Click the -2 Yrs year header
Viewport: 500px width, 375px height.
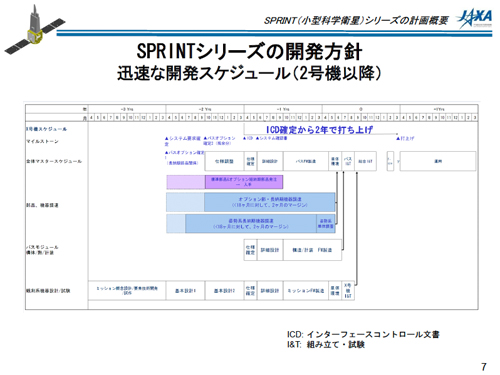(205, 109)
